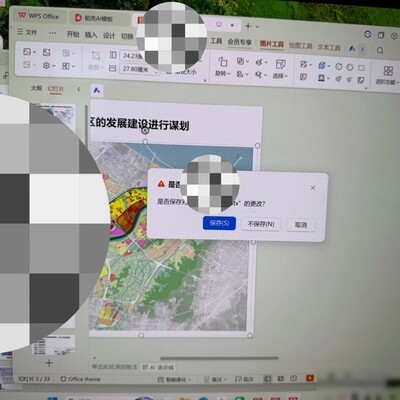Click the horizontal scrollbar below slide

click(219, 358)
